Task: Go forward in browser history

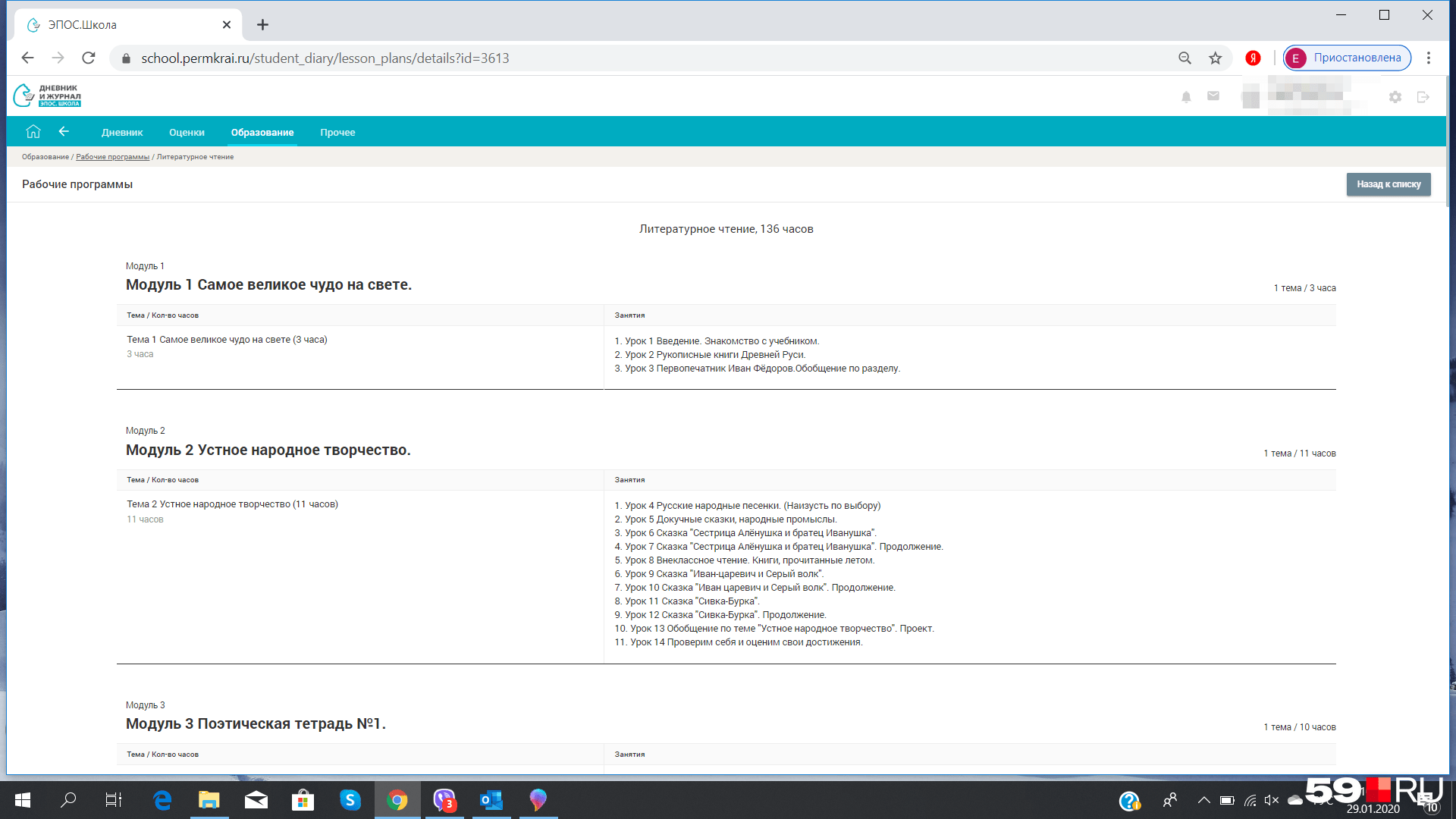Action: click(58, 58)
